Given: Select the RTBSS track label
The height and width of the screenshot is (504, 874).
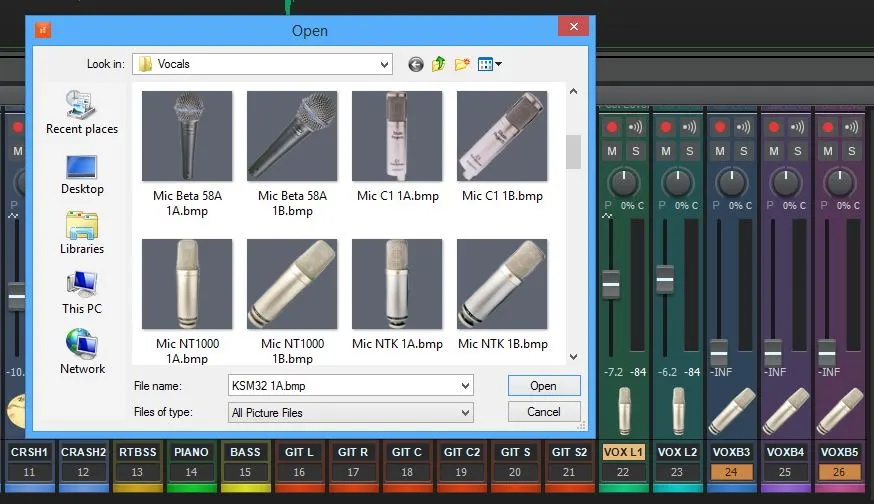Looking at the screenshot, I should pyautogui.click(x=138, y=452).
